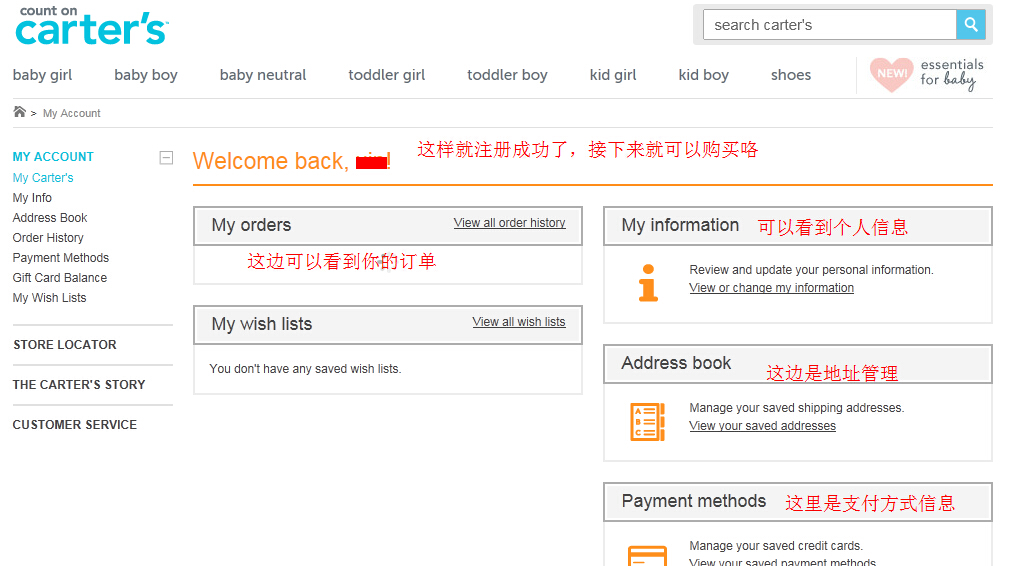Click View or change my information
The height and width of the screenshot is (566, 1013).
(x=771, y=288)
